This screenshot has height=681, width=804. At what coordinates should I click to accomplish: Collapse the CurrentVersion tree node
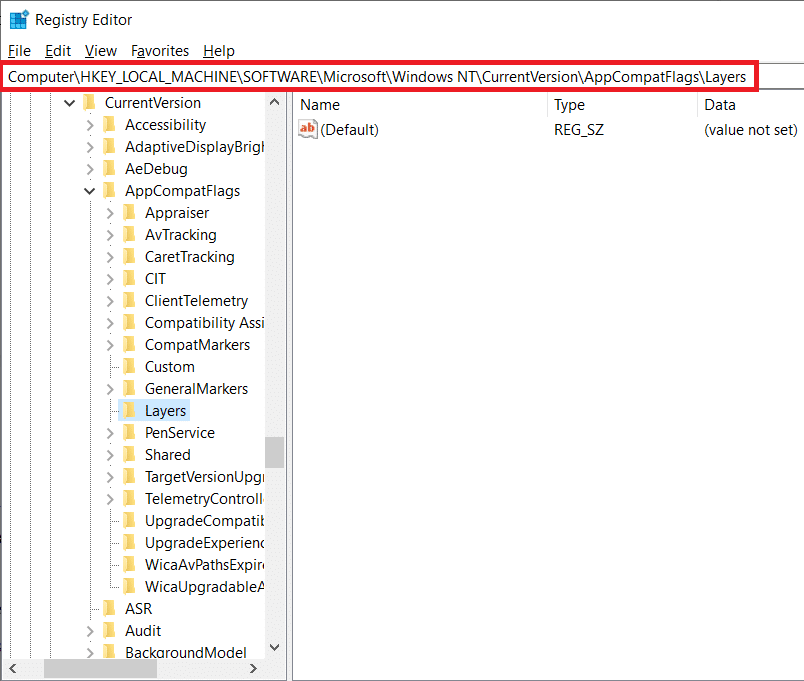[x=70, y=103]
